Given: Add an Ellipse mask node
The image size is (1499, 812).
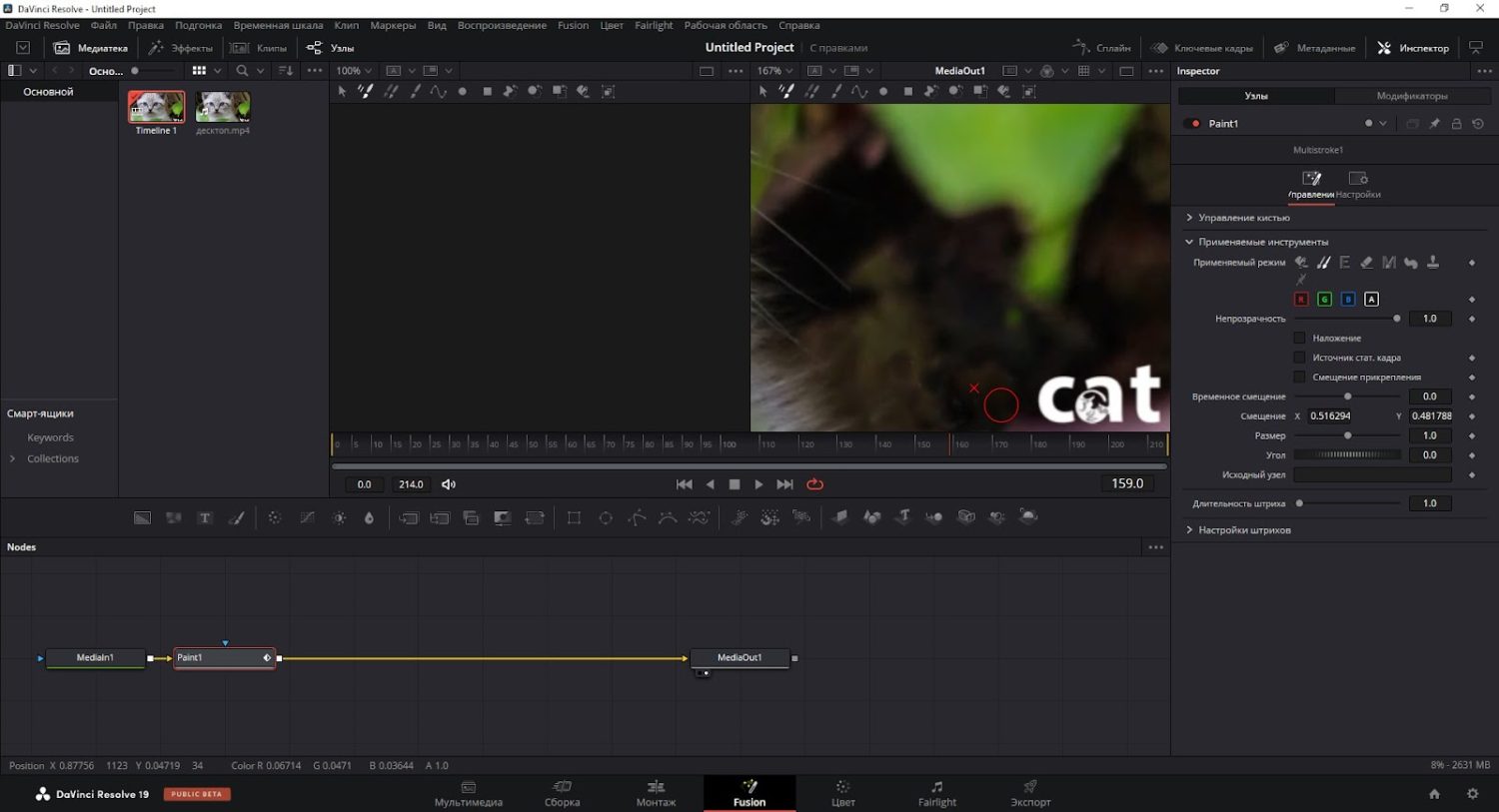Looking at the screenshot, I should [x=606, y=517].
